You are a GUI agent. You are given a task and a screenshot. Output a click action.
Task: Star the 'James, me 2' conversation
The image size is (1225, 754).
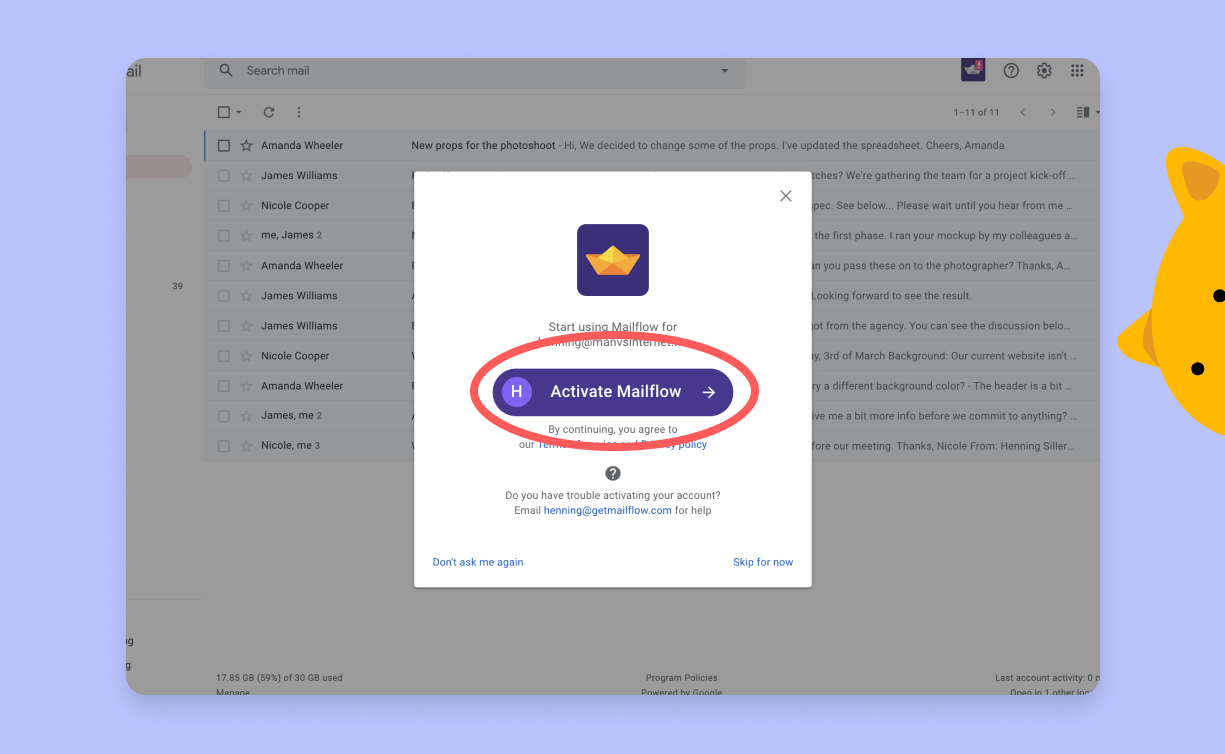(246, 416)
